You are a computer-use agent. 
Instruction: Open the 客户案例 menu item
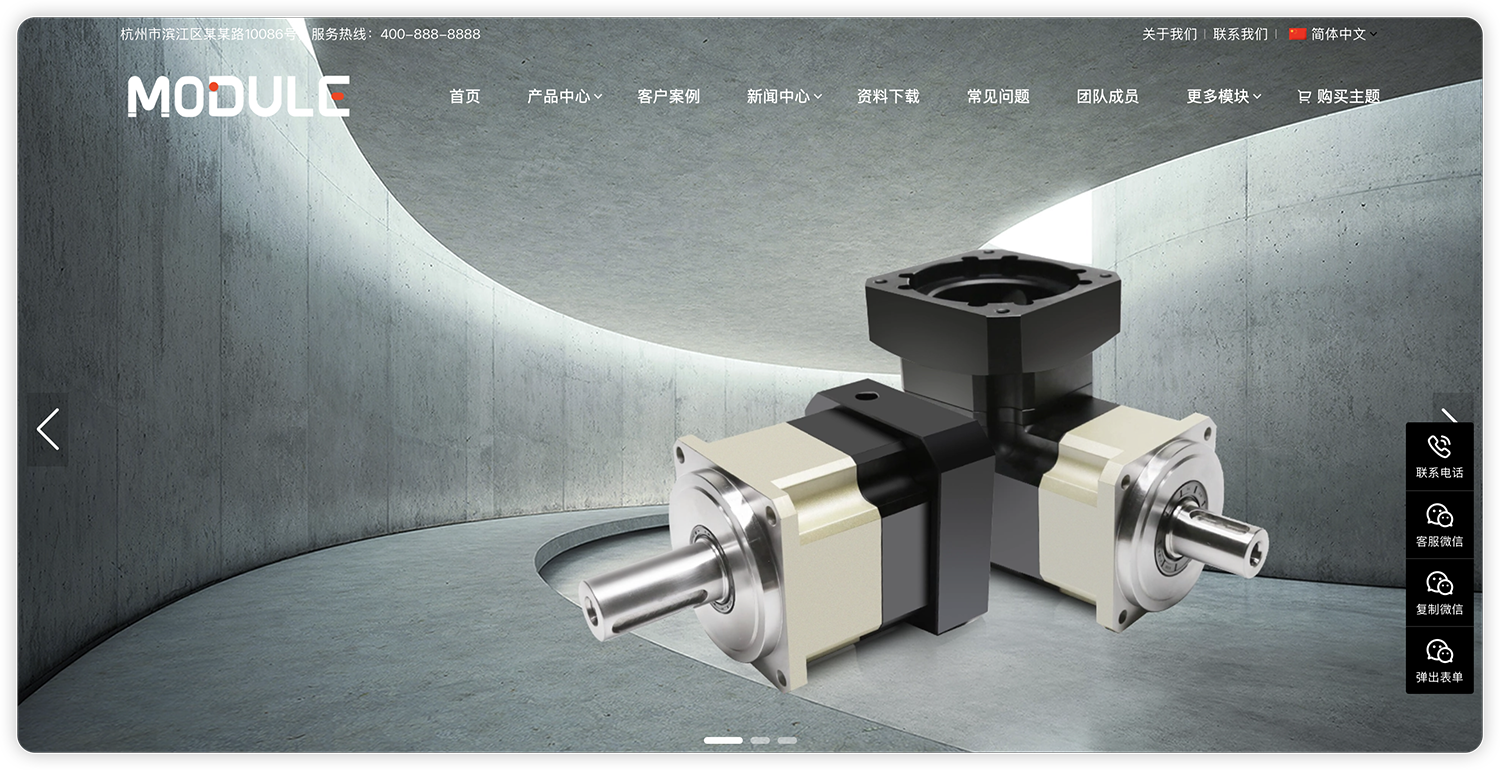pyautogui.click(x=668, y=97)
